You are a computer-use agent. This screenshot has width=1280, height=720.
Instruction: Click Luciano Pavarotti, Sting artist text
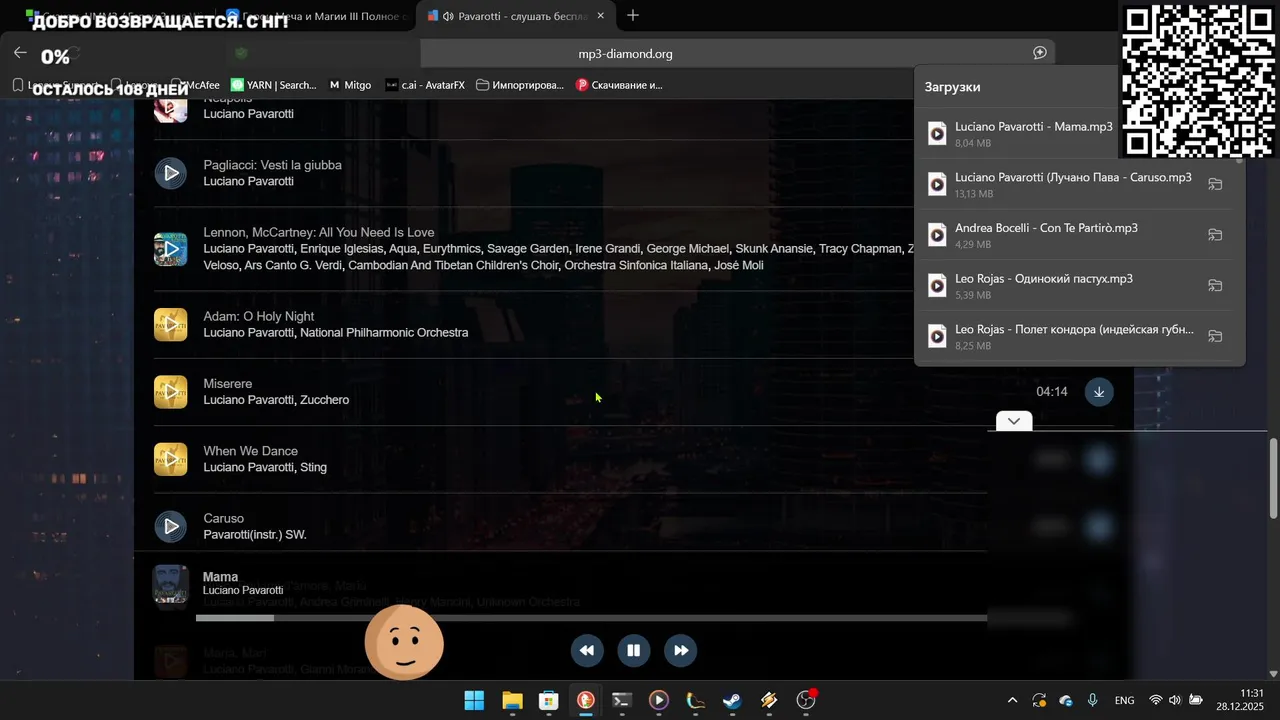pos(265,467)
